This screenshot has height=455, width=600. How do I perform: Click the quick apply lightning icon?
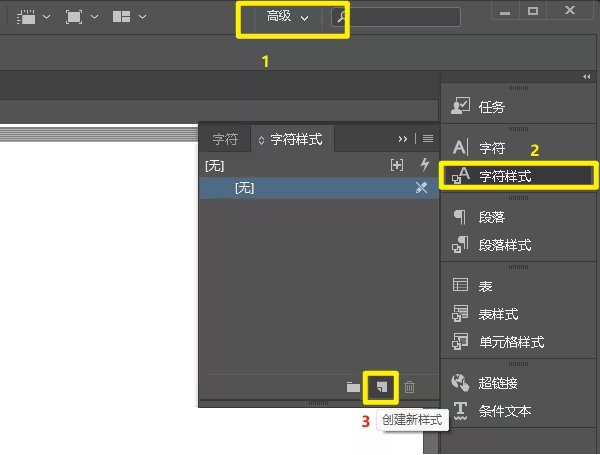[424, 165]
